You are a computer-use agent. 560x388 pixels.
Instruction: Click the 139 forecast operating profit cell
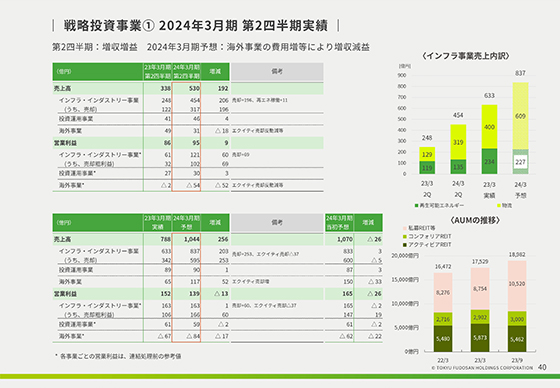(x=194, y=294)
